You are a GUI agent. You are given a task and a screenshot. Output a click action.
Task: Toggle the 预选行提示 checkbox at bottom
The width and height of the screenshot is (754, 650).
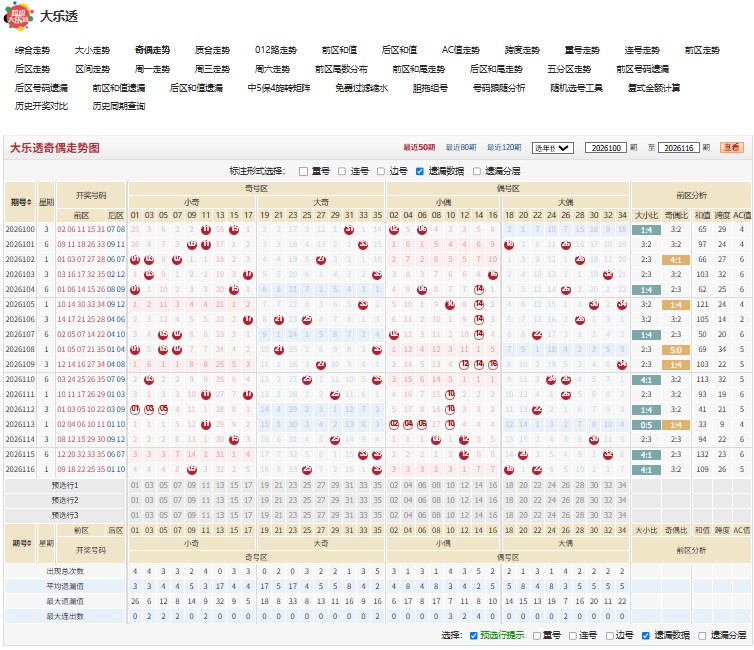coord(473,636)
